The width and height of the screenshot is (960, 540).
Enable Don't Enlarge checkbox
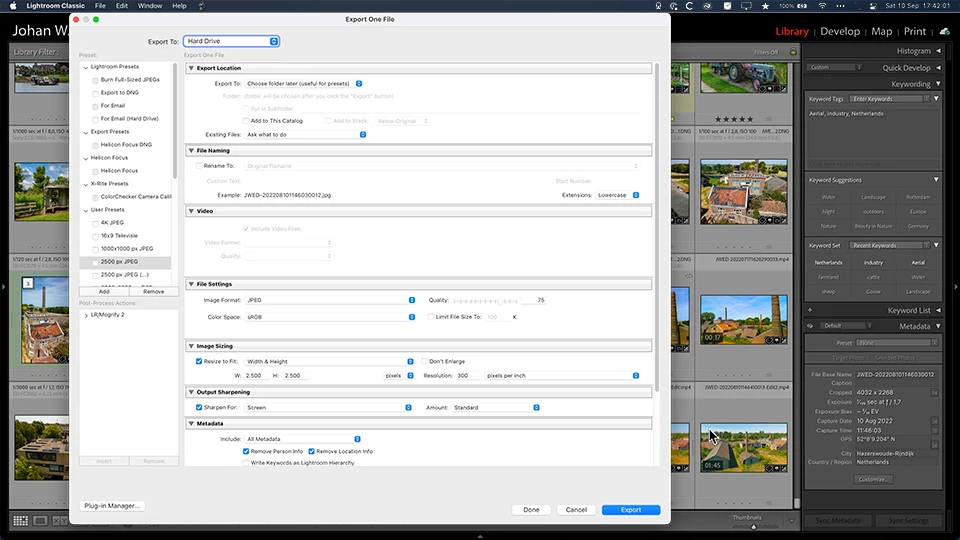[x=424, y=361]
